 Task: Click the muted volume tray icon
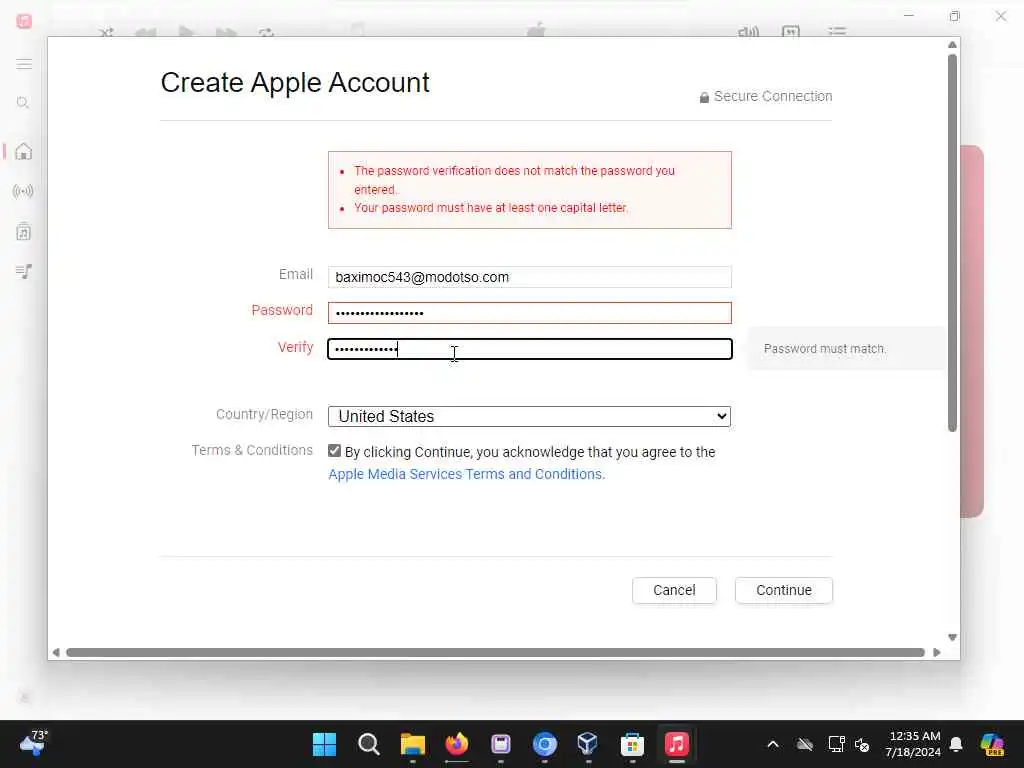pos(862,744)
